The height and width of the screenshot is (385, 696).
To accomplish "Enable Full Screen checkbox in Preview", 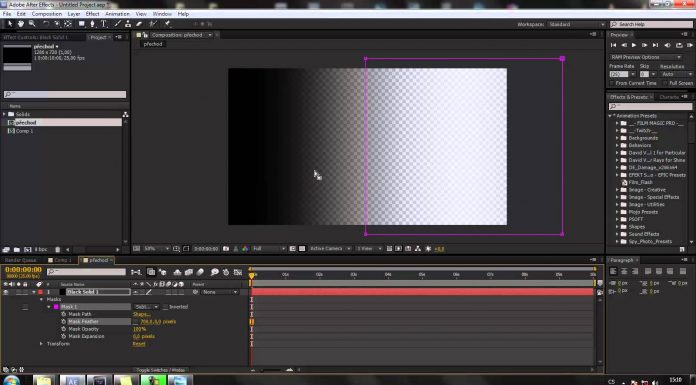I will pos(665,83).
